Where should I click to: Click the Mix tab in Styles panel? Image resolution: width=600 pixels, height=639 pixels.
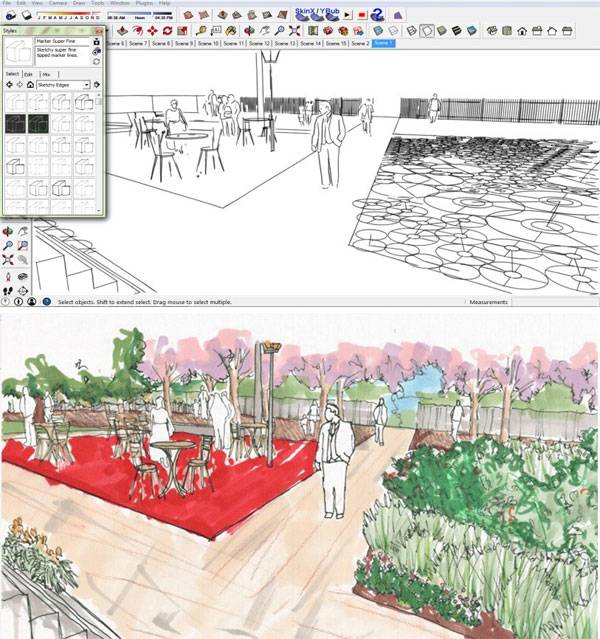[45, 74]
